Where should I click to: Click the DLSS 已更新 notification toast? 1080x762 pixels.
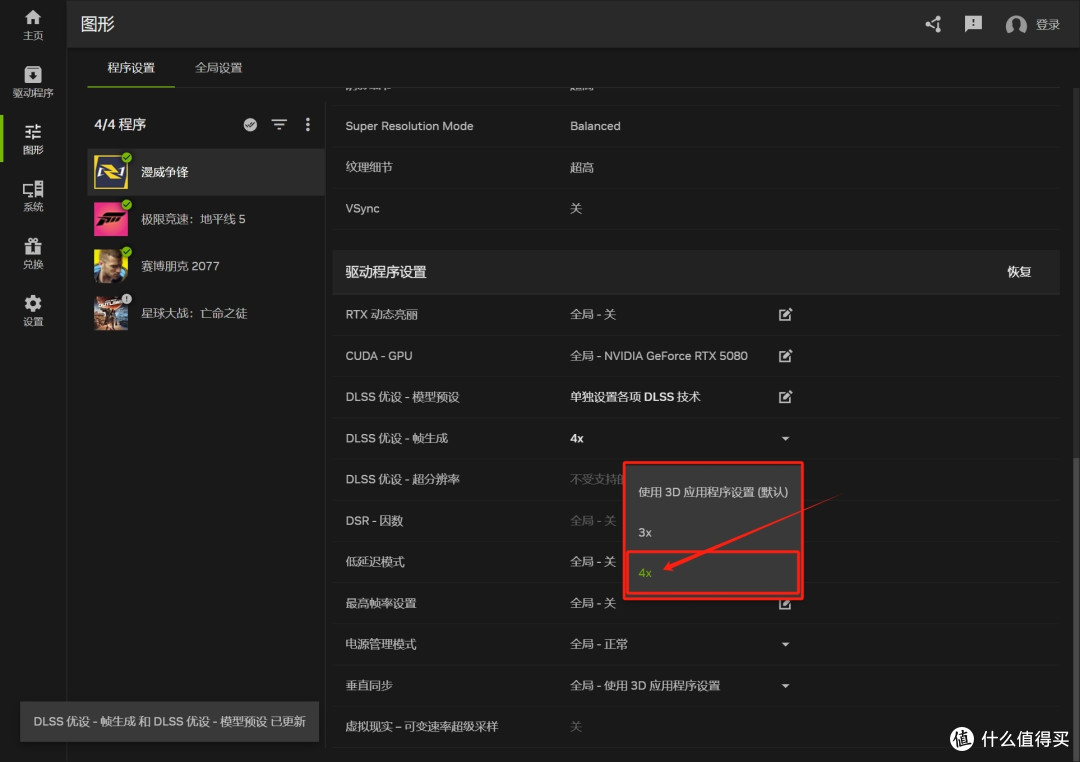pyautogui.click(x=169, y=721)
